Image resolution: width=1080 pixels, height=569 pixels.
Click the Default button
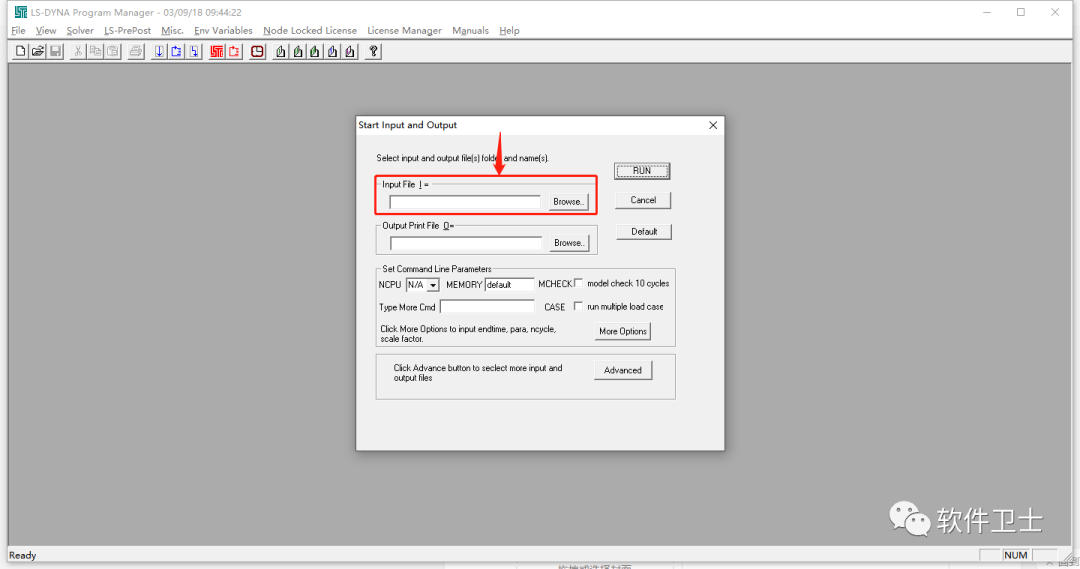tap(643, 231)
